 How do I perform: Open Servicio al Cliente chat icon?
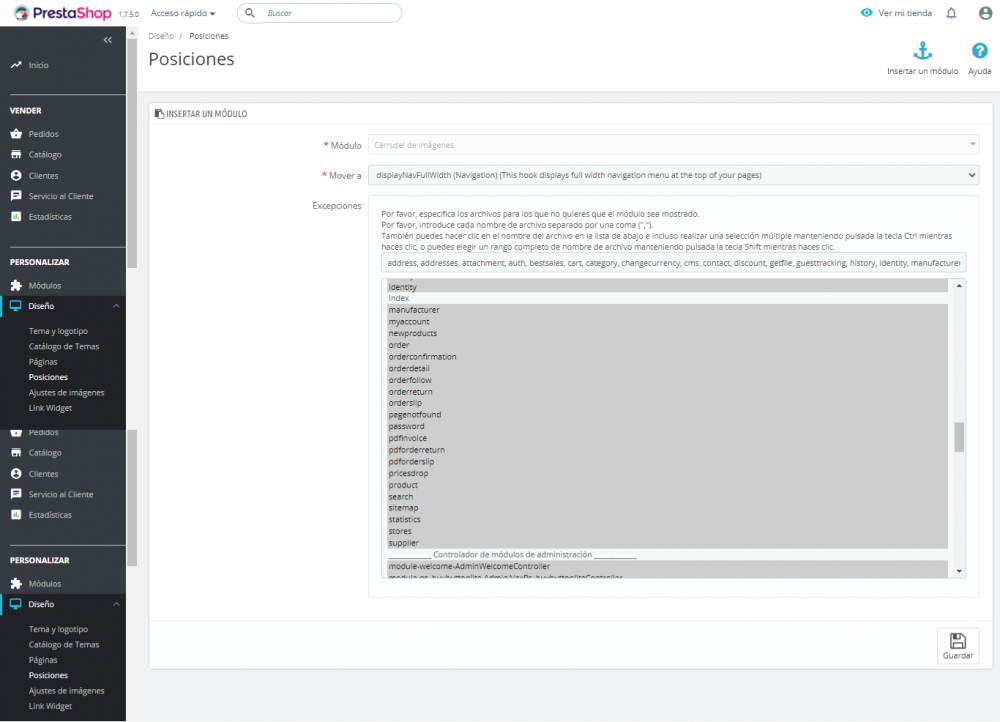coord(14,195)
